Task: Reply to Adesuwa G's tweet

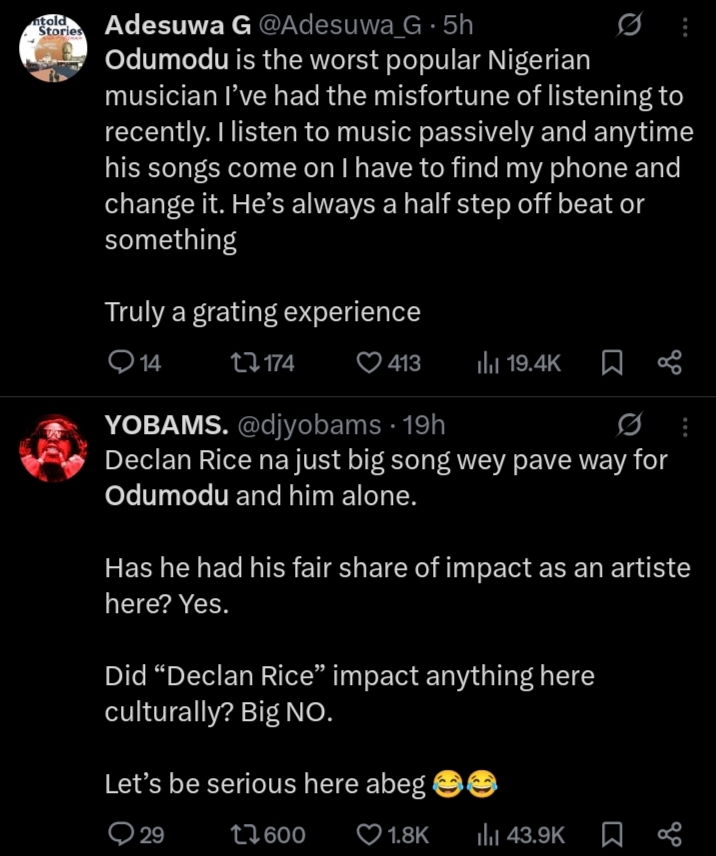Action: pos(120,363)
